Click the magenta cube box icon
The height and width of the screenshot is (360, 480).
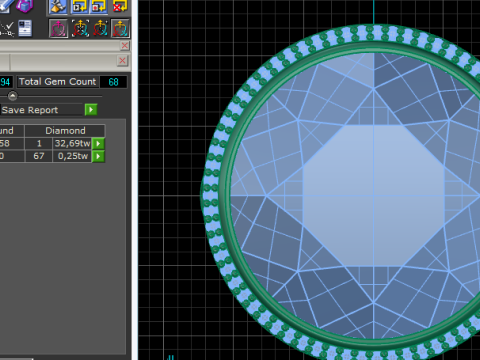coord(25,6)
